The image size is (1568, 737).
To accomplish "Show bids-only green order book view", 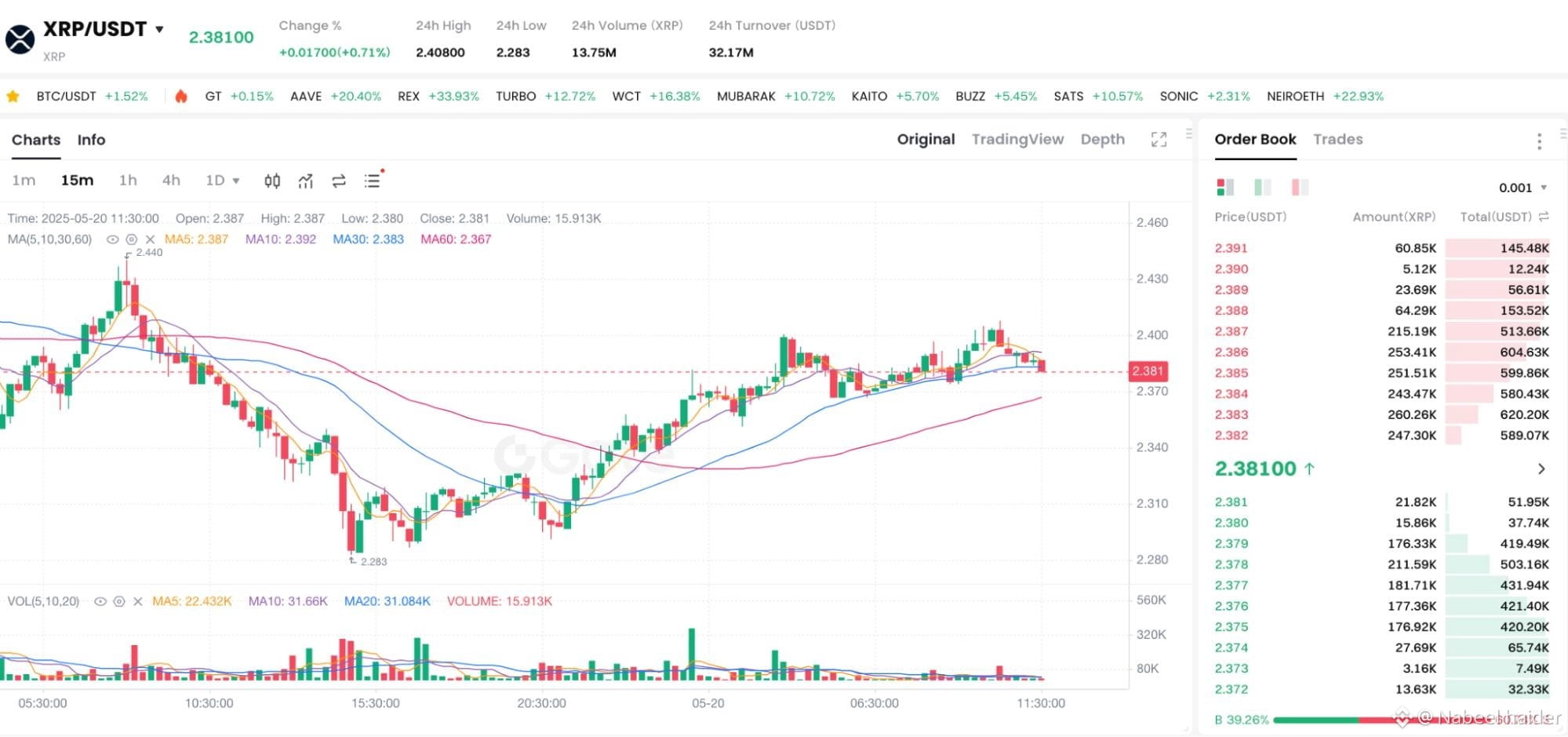I will pos(1262,187).
